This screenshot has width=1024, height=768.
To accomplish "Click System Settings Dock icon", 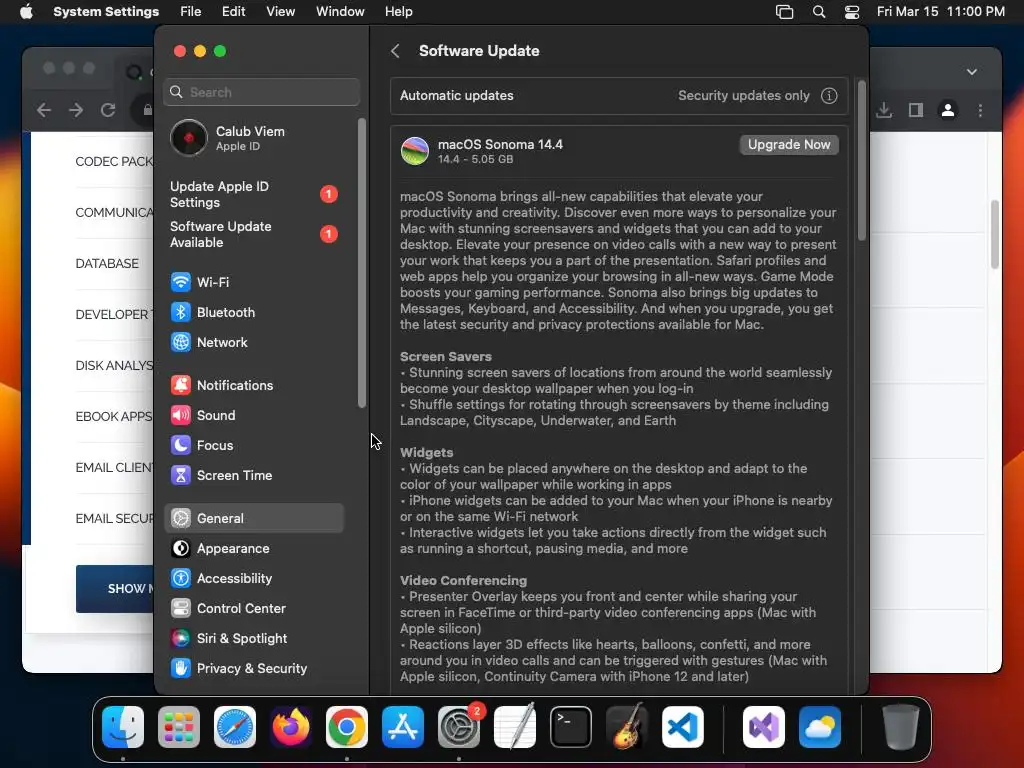I will [x=459, y=727].
